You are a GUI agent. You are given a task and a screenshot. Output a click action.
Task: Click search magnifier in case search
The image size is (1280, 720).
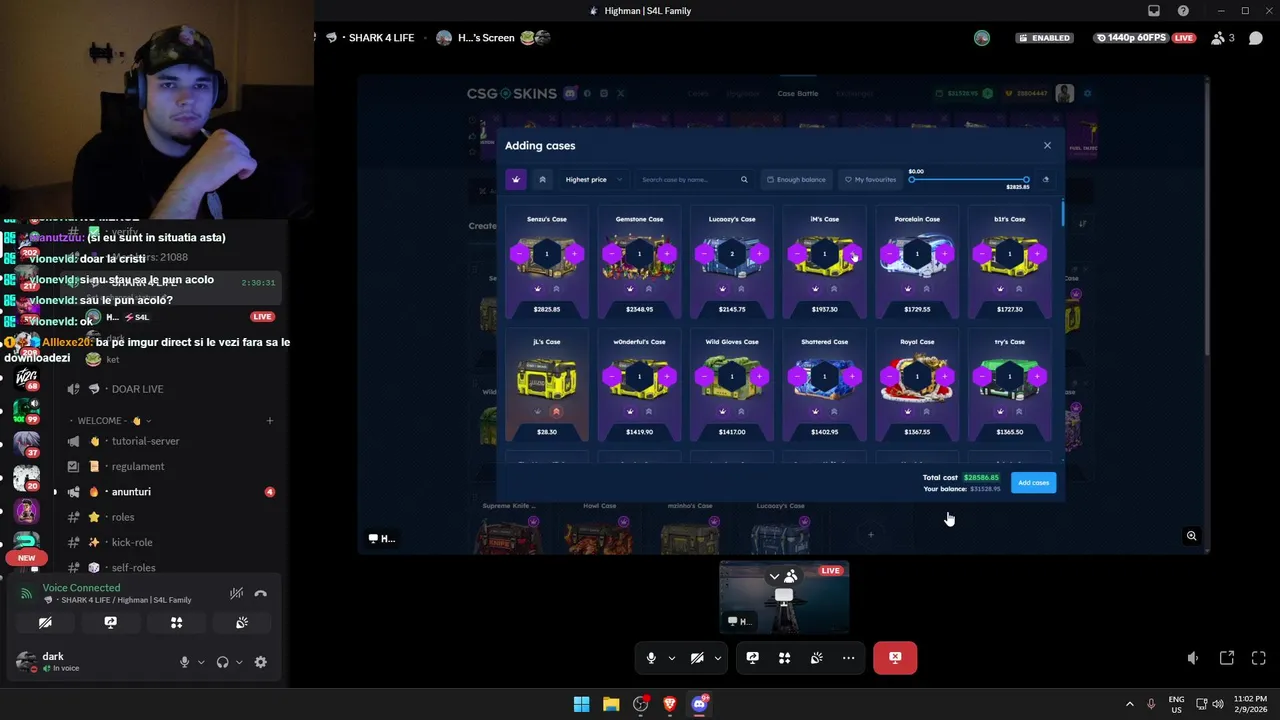click(744, 180)
